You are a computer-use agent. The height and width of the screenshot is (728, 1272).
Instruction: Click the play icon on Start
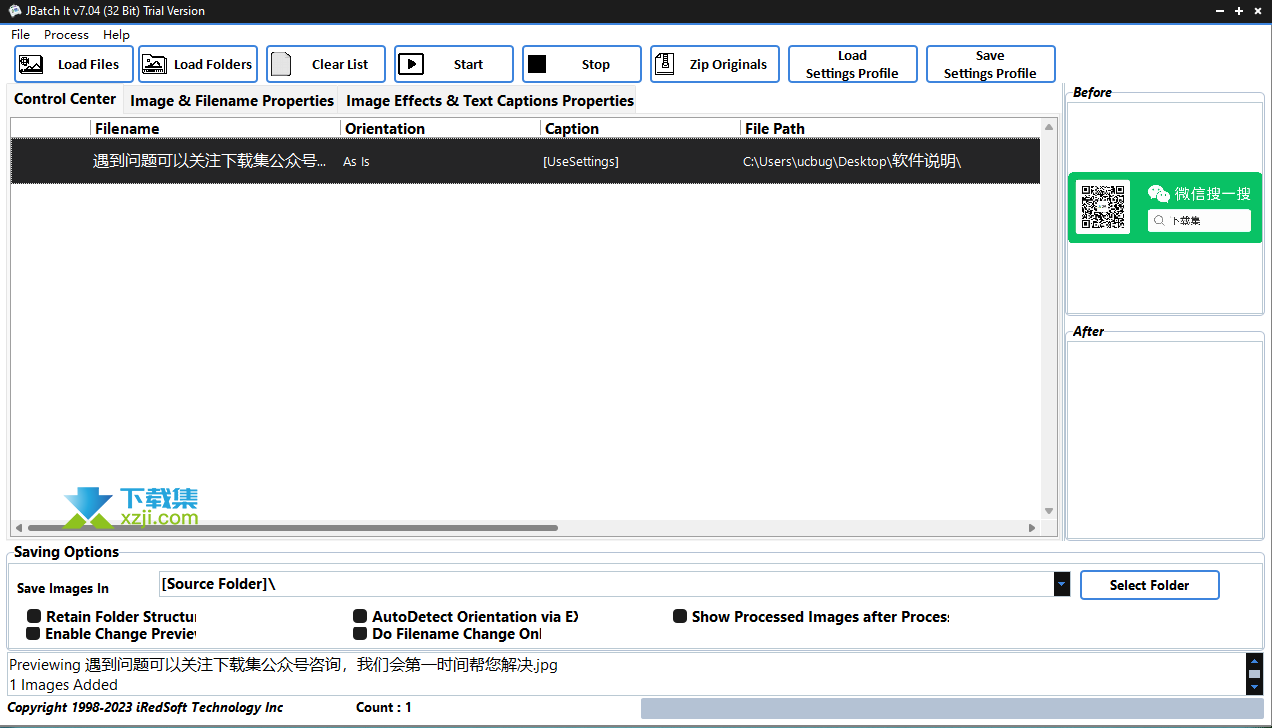[x=410, y=64]
